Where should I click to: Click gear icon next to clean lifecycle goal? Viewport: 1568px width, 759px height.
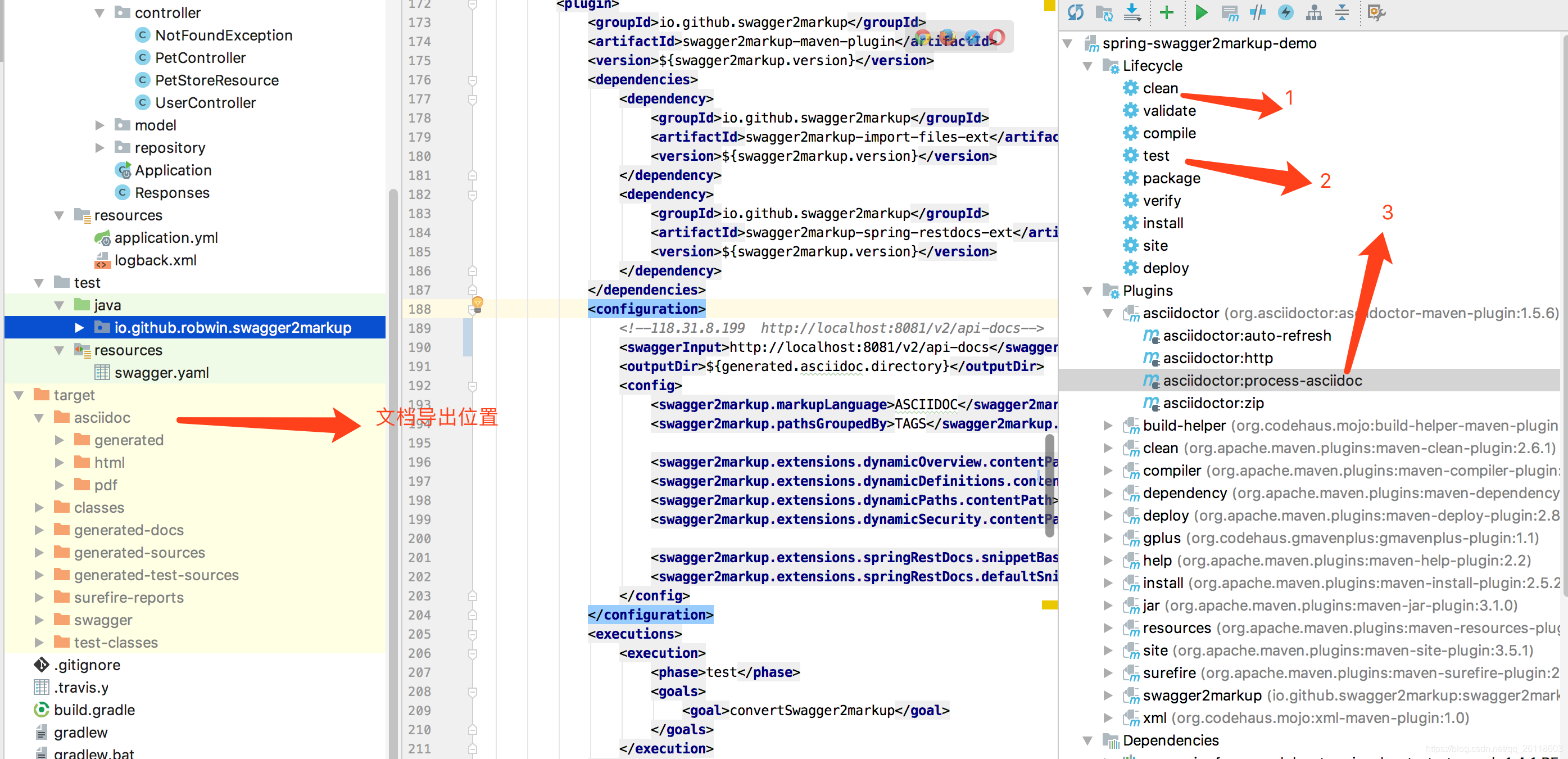pos(1130,88)
